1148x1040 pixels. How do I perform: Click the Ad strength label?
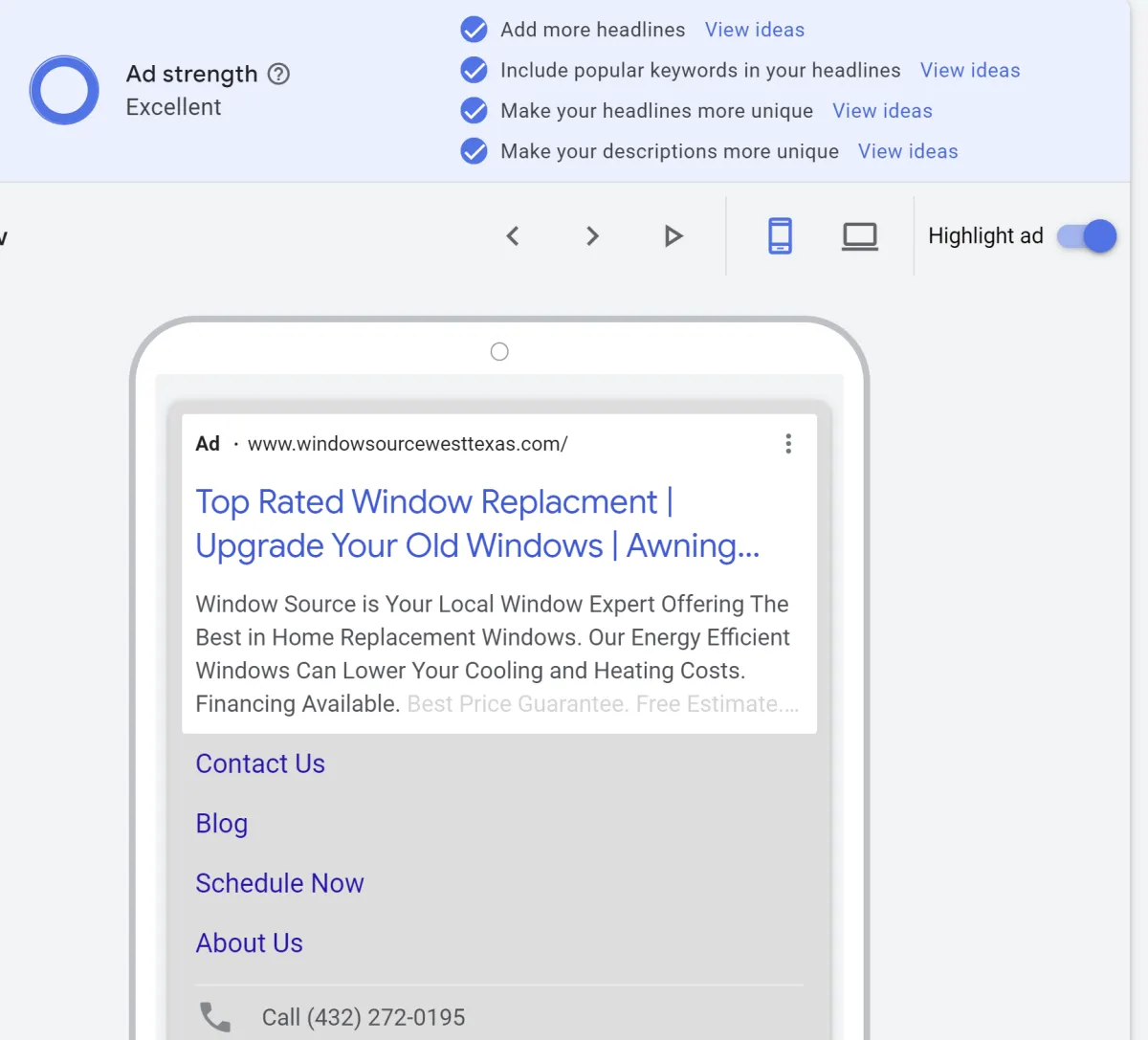(x=191, y=74)
